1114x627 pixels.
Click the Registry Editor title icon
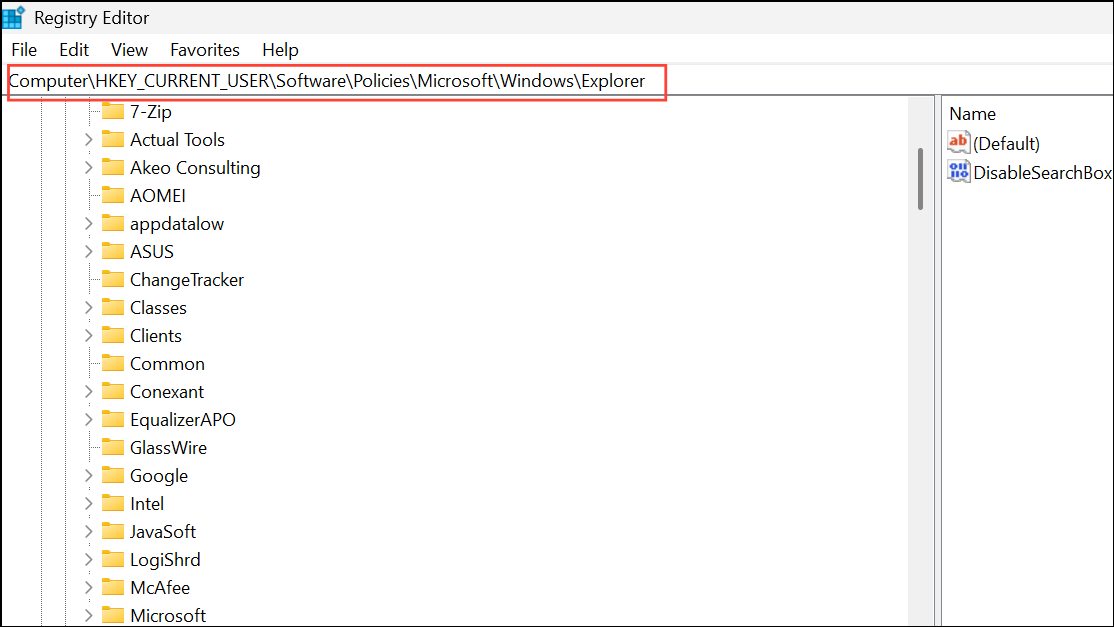point(13,17)
